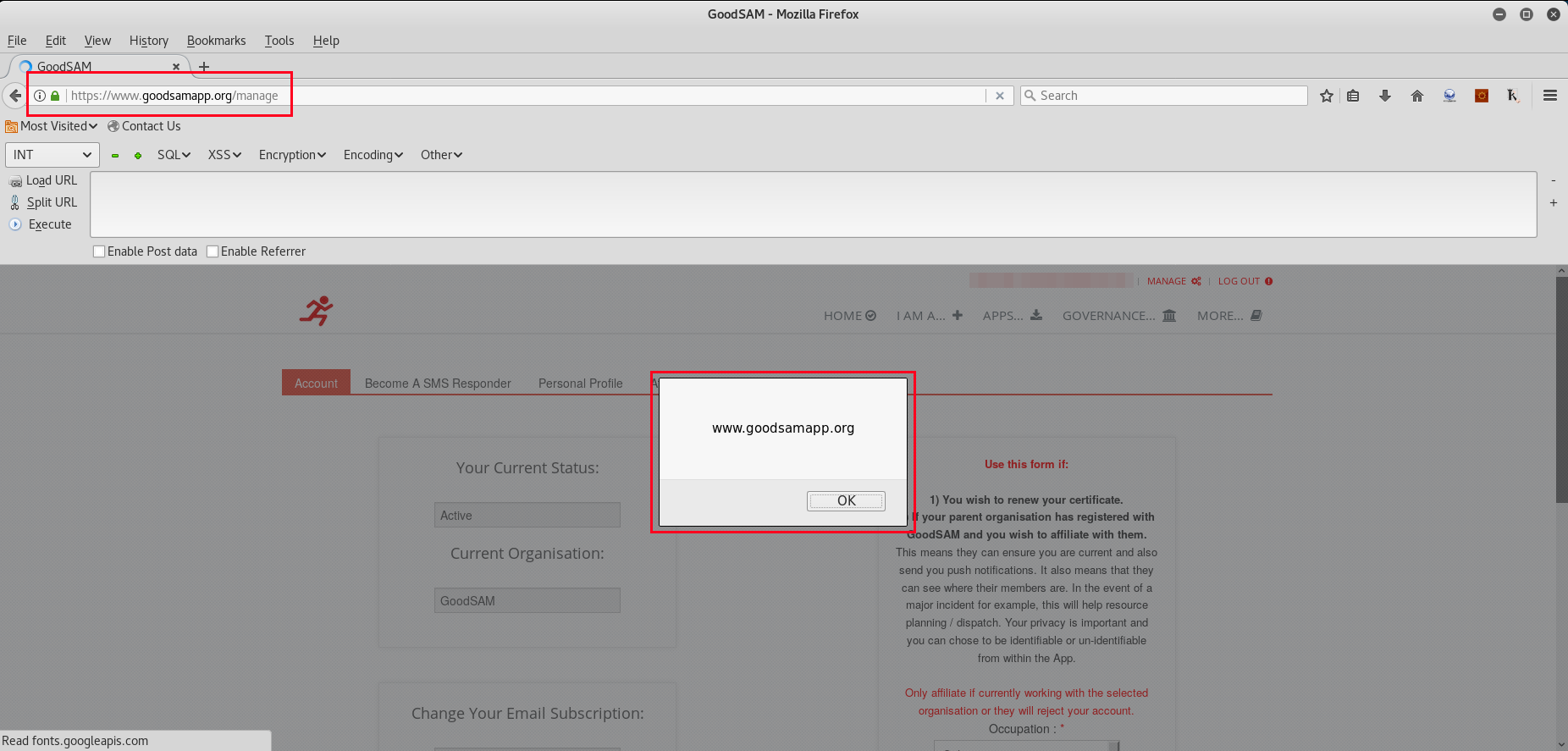
Task: Click the HackBar URL text area
Action: point(814,205)
